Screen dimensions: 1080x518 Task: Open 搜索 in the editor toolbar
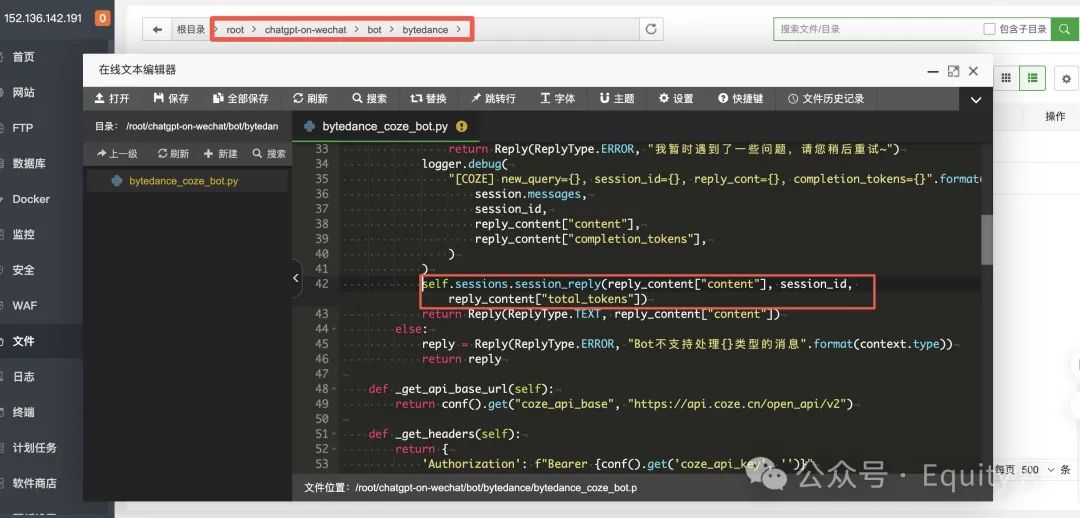[x=369, y=99]
